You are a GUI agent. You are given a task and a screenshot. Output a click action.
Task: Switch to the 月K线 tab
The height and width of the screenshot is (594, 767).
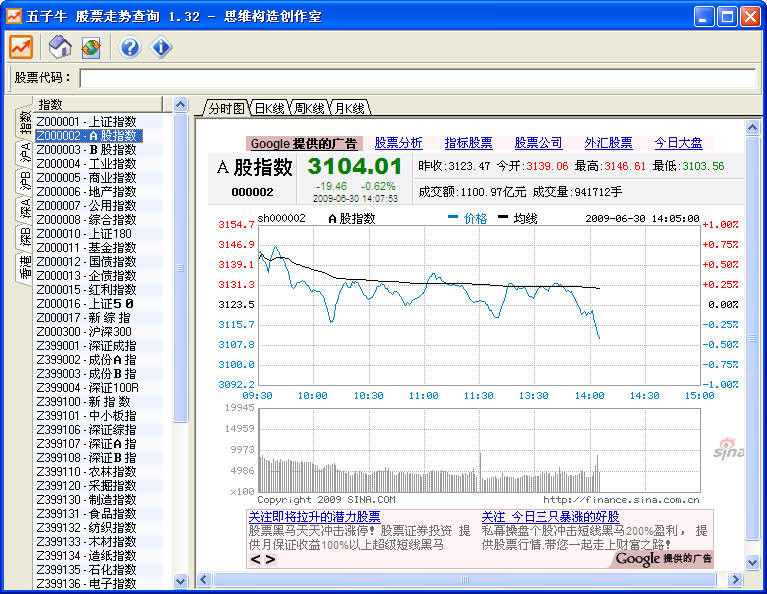point(349,108)
